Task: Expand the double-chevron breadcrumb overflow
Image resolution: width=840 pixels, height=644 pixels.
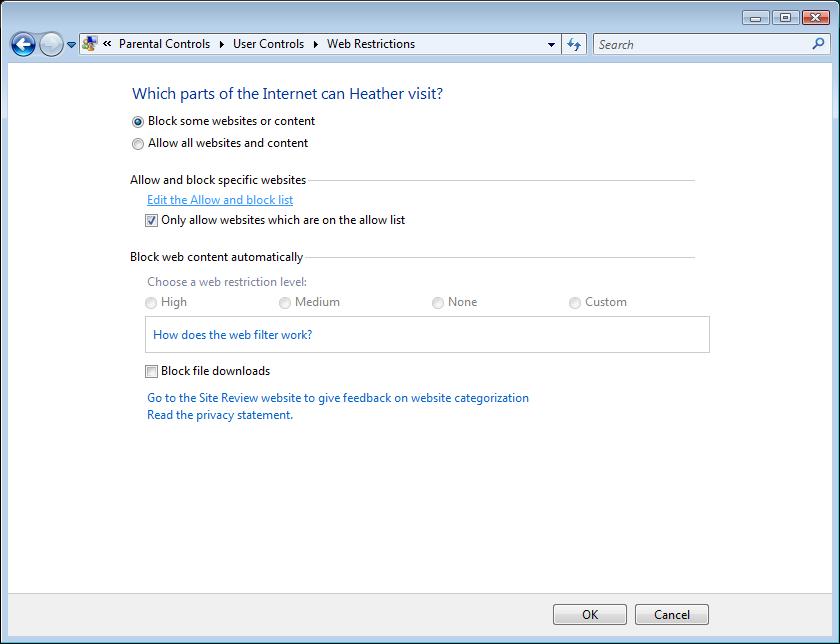Action: click(x=107, y=44)
